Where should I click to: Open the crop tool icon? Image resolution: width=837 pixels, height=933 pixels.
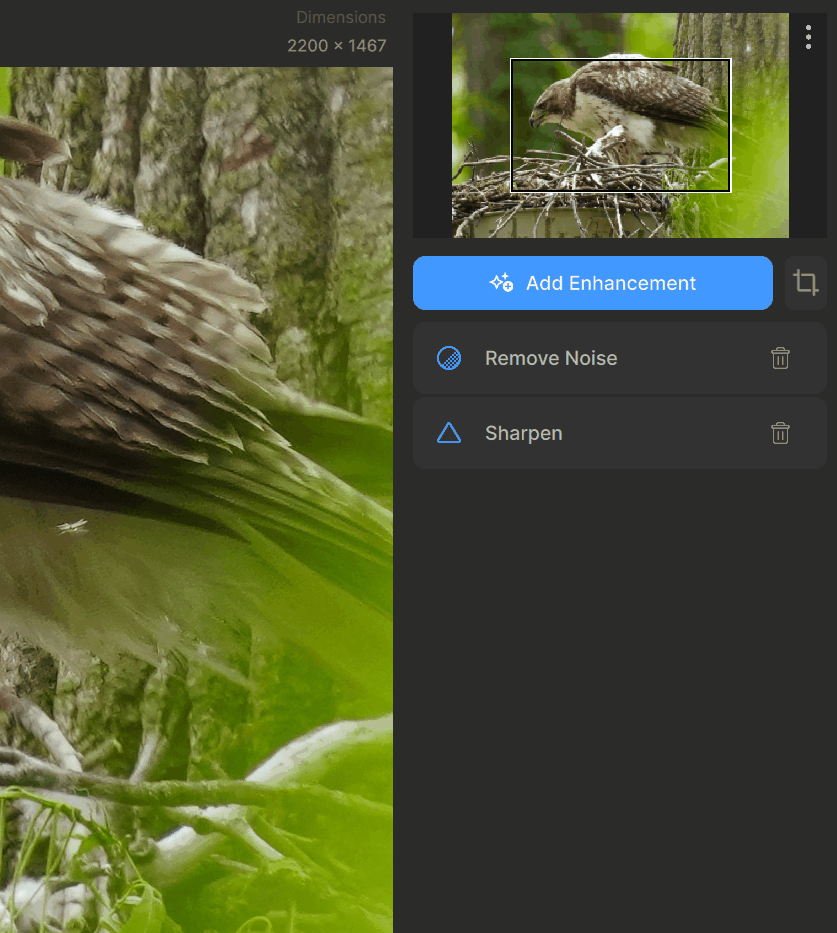pyautogui.click(x=805, y=283)
